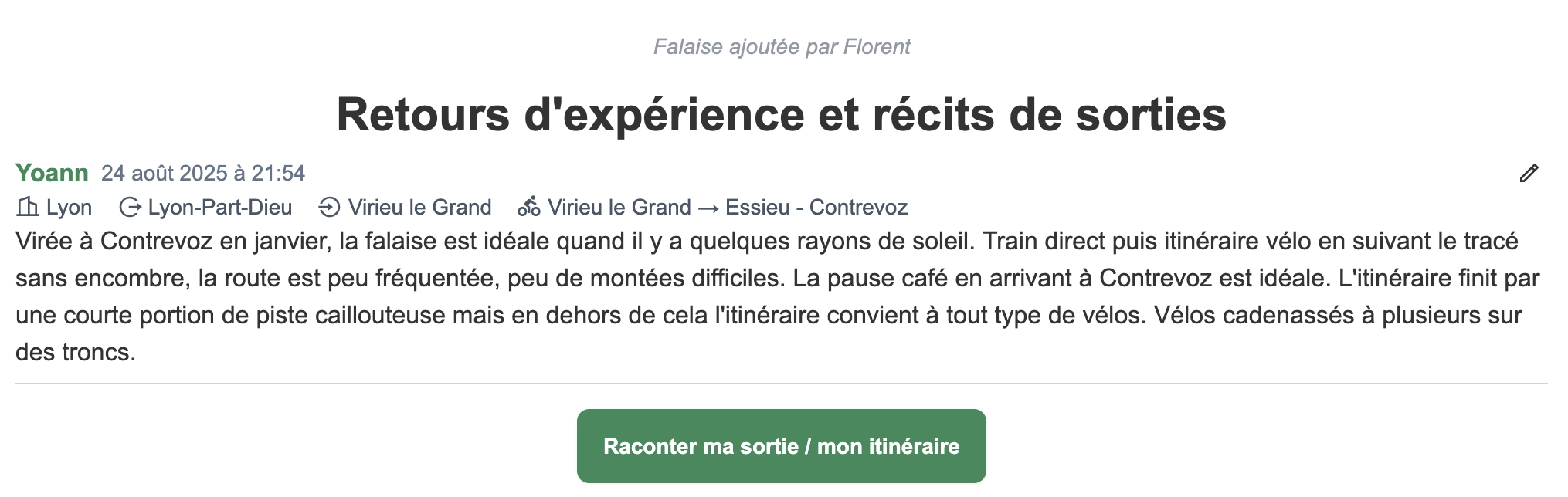Click Raconter ma sortie / mon itinéraire
The height and width of the screenshot is (497, 1568).
pos(781,446)
